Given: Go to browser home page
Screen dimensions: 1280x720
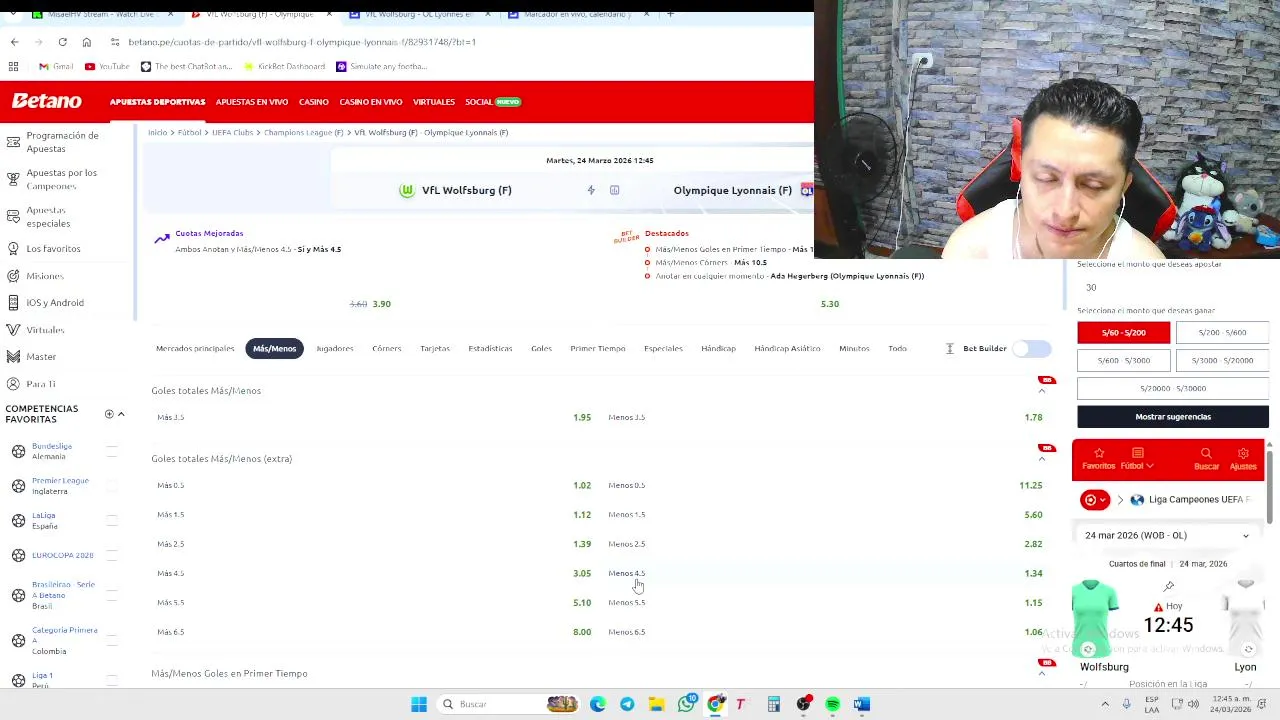Looking at the screenshot, I should [x=87, y=42].
